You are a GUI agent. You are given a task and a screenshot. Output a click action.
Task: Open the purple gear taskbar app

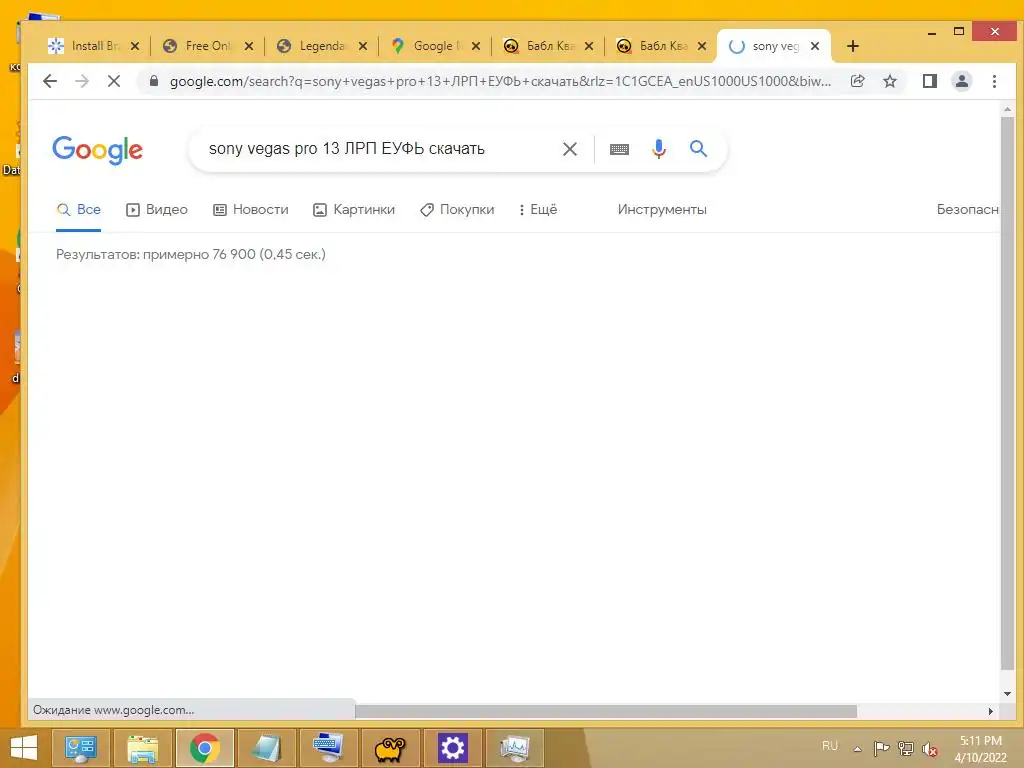point(453,748)
